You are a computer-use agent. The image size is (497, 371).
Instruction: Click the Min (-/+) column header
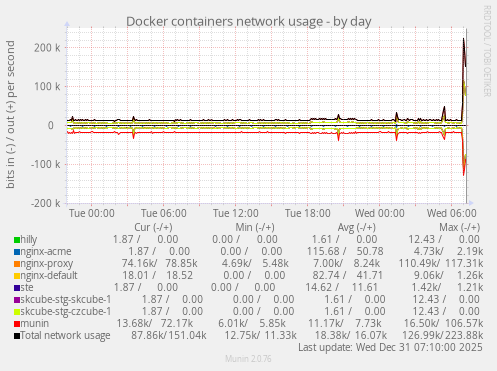[255, 227]
